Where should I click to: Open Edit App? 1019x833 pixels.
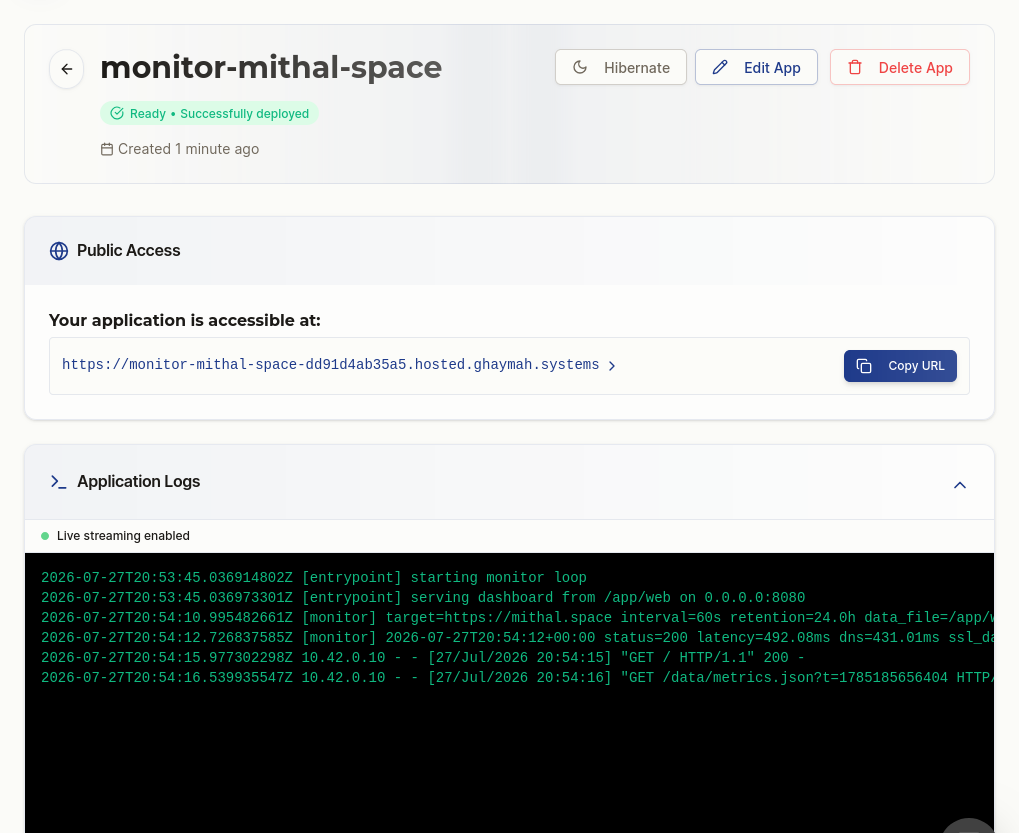click(x=756, y=67)
